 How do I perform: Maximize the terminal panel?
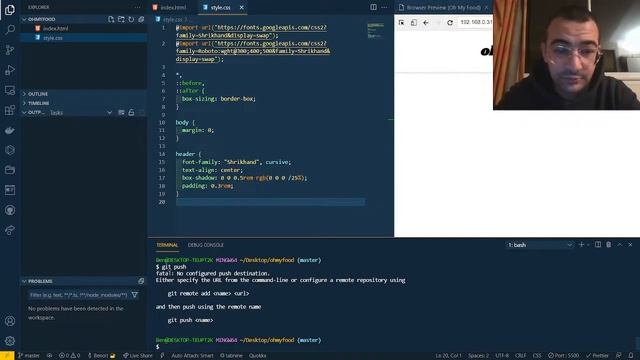click(x=620, y=244)
